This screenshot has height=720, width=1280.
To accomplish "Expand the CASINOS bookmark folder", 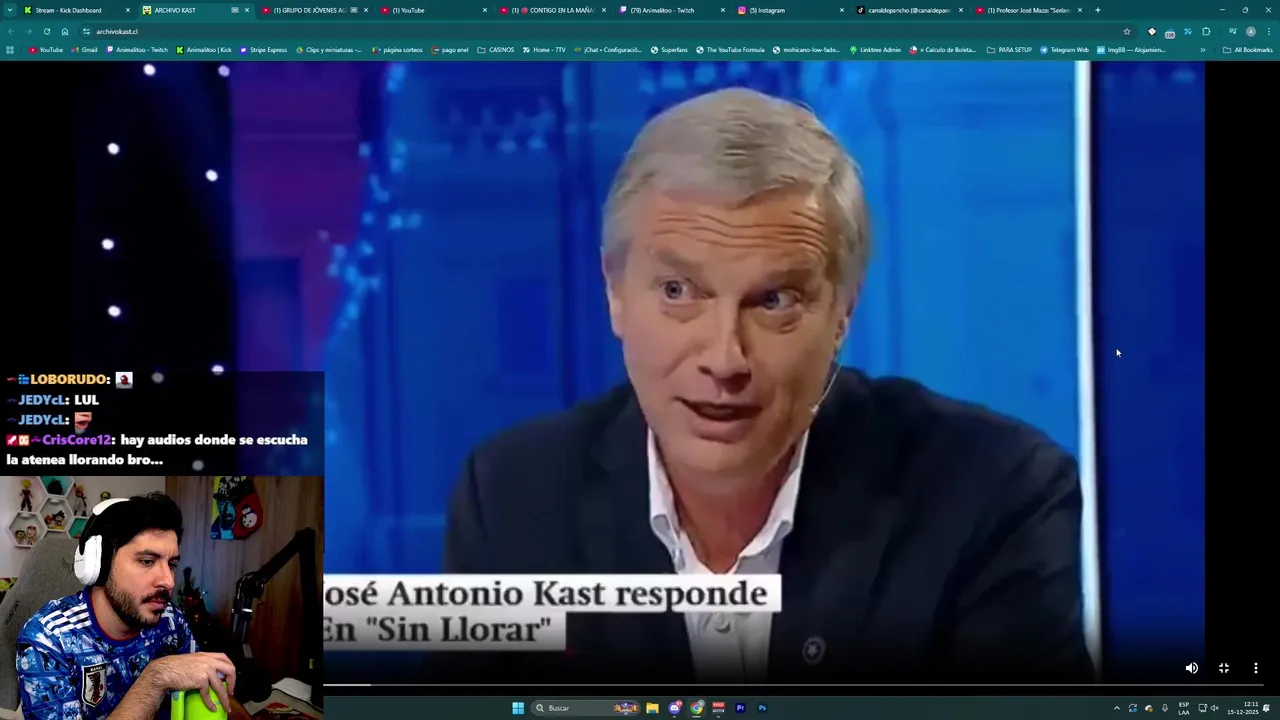I will tap(496, 49).
